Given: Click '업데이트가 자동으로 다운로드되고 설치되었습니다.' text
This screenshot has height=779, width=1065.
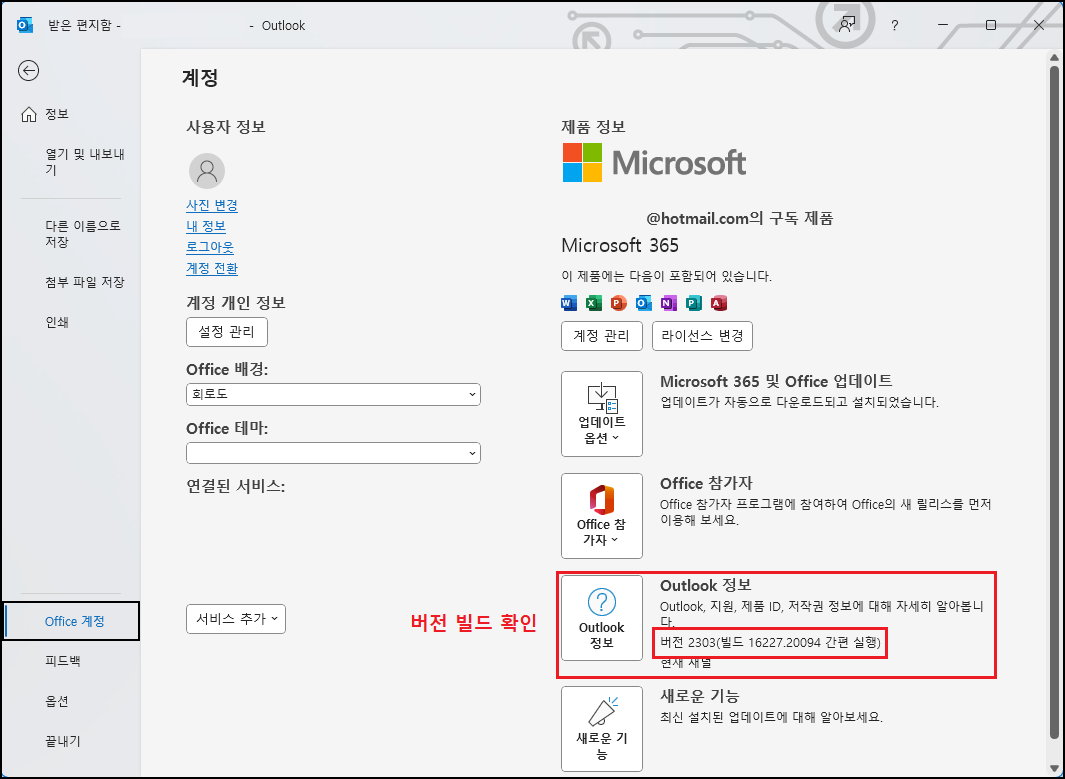Looking at the screenshot, I should tap(799, 402).
